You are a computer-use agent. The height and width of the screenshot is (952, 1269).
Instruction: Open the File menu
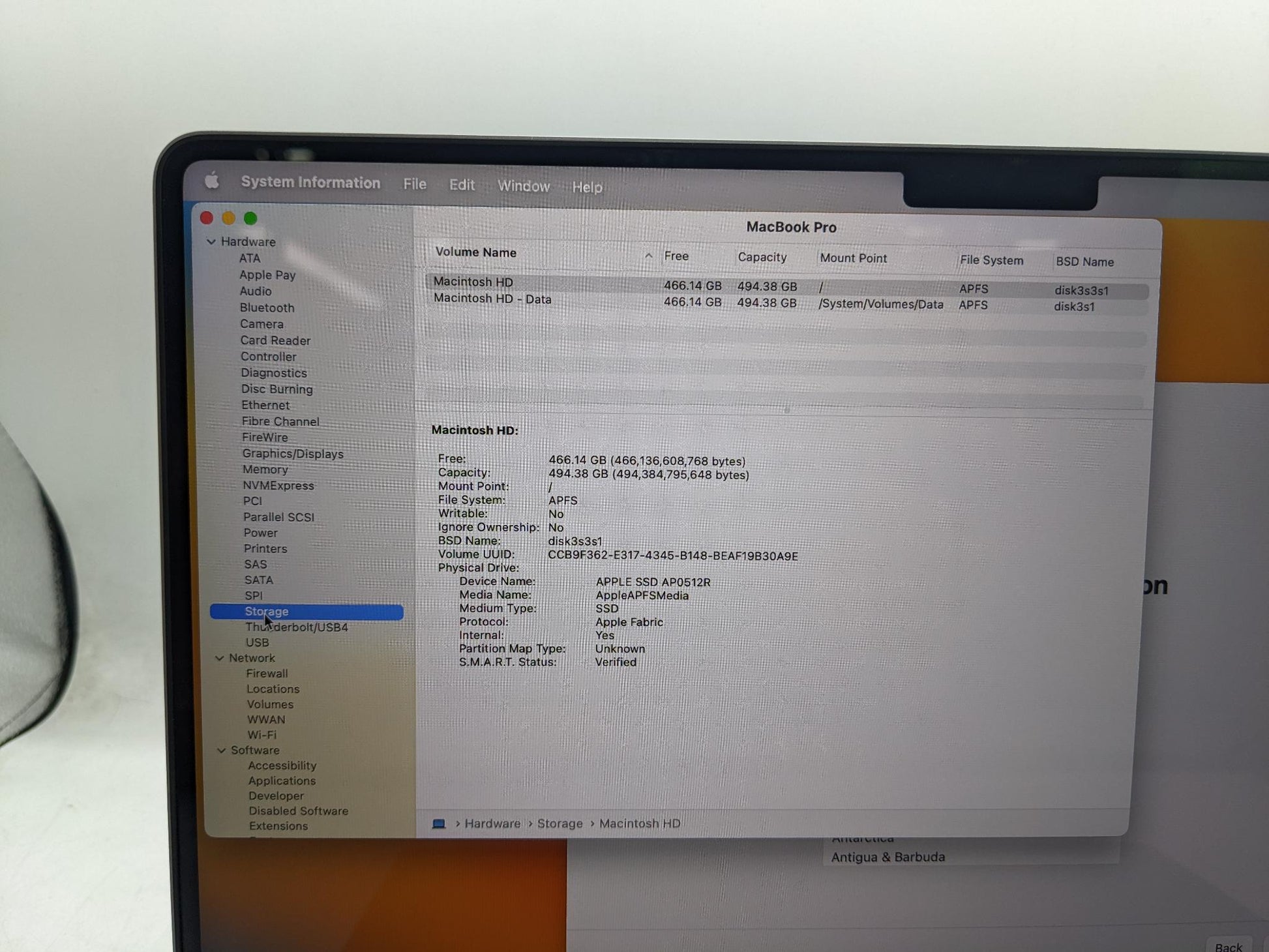tap(414, 185)
